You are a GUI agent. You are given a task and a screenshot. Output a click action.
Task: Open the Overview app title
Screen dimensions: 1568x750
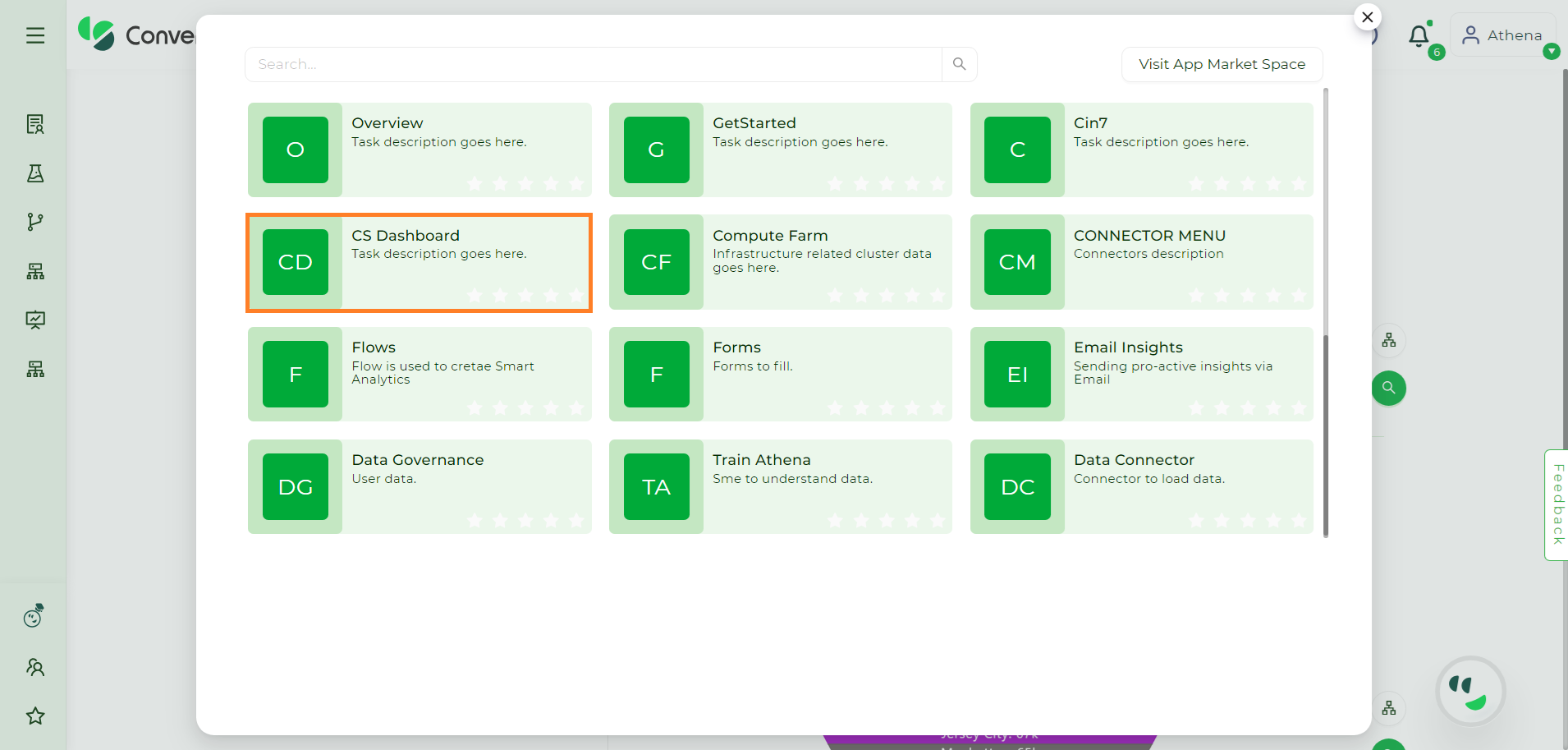tap(387, 123)
